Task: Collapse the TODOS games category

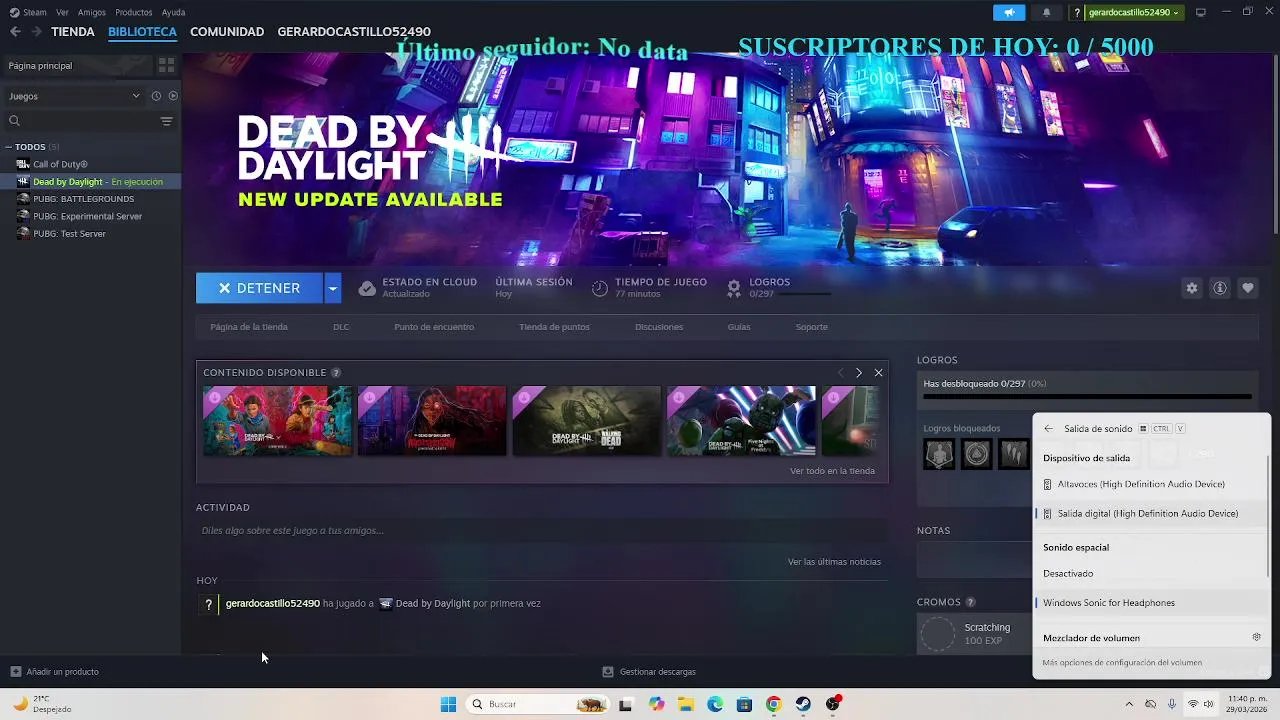Action: 9,147
